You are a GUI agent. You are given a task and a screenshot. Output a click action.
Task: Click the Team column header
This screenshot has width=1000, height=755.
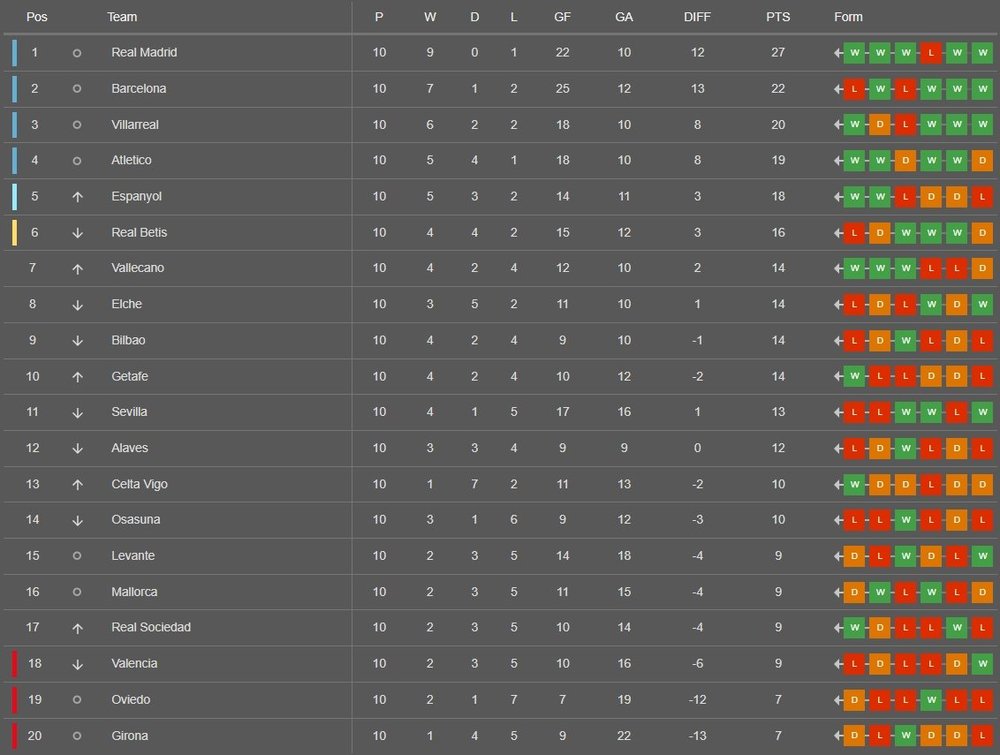pos(122,17)
